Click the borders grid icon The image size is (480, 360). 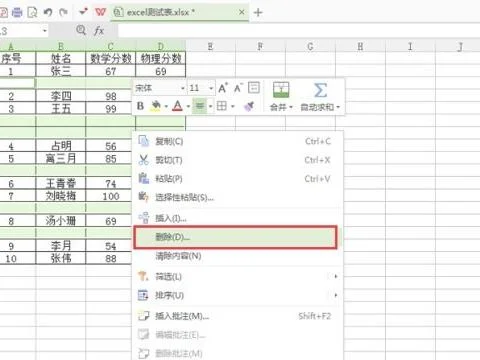(x=222, y=106)
